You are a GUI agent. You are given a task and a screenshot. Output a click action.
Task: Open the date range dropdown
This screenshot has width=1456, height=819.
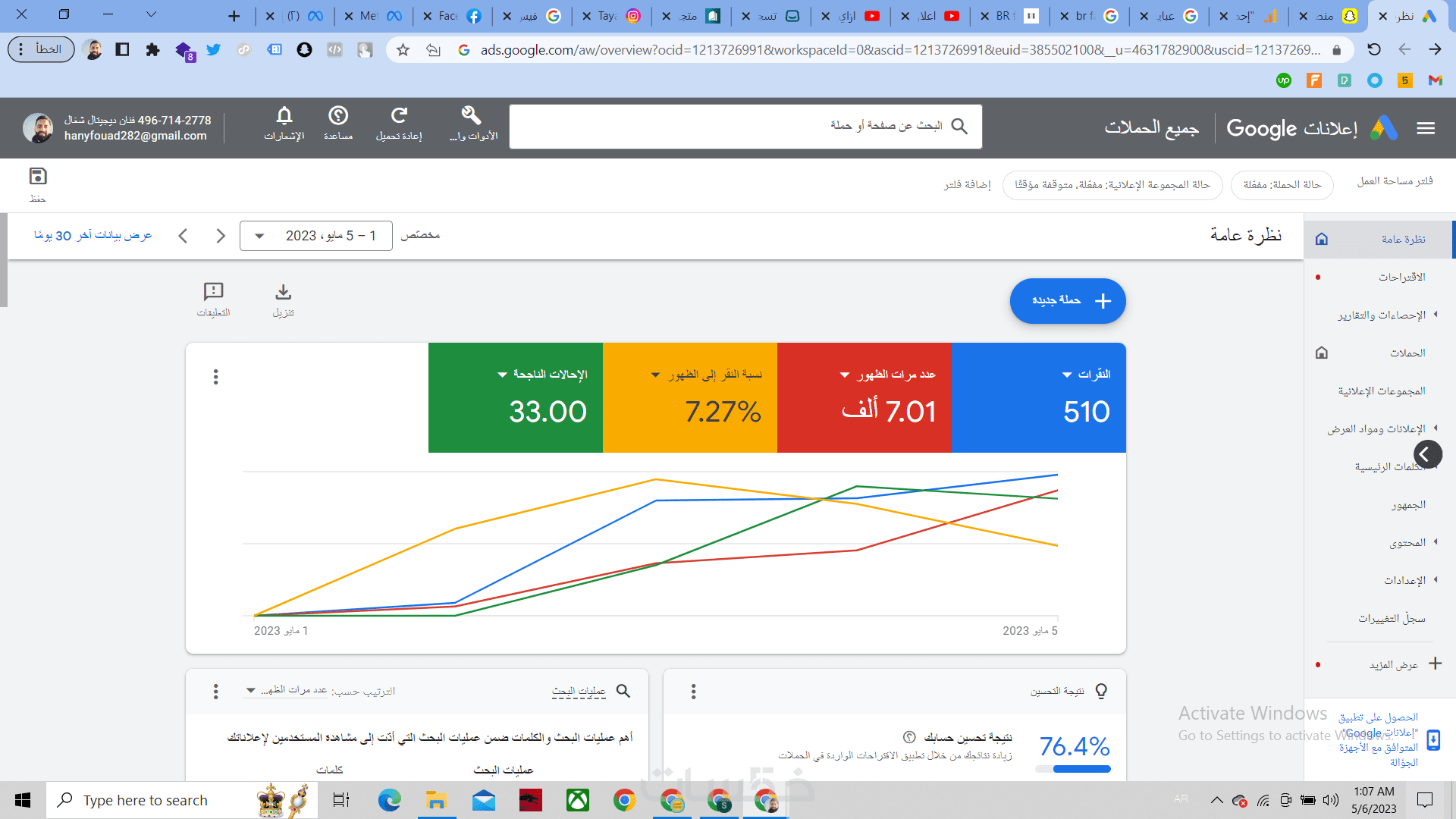tap(316, 236)
